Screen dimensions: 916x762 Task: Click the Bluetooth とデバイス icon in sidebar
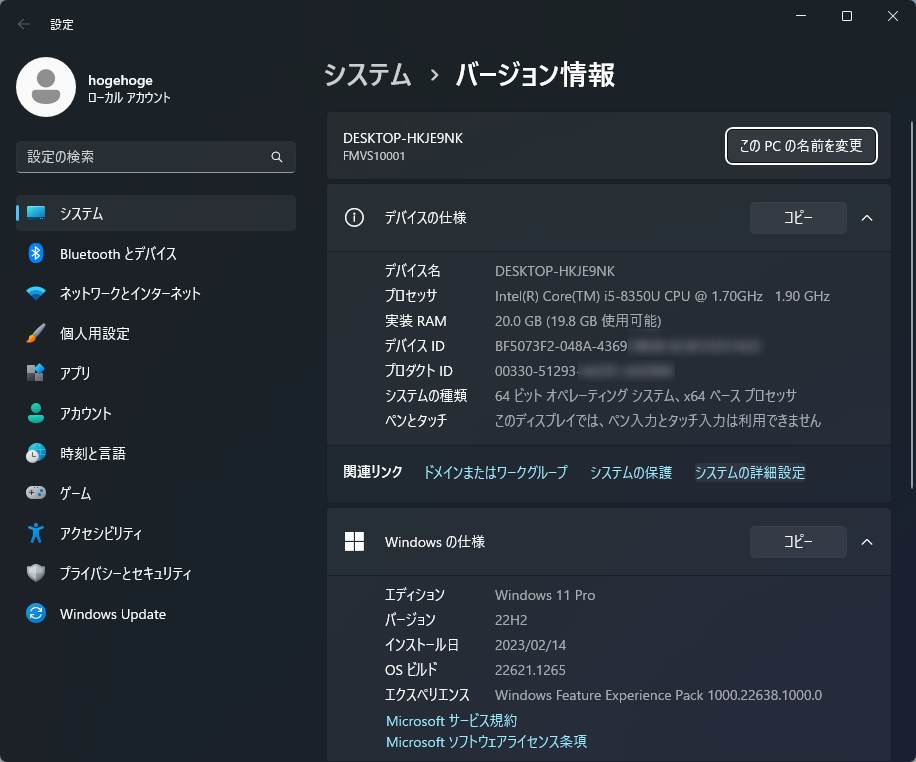click(36, 254)
